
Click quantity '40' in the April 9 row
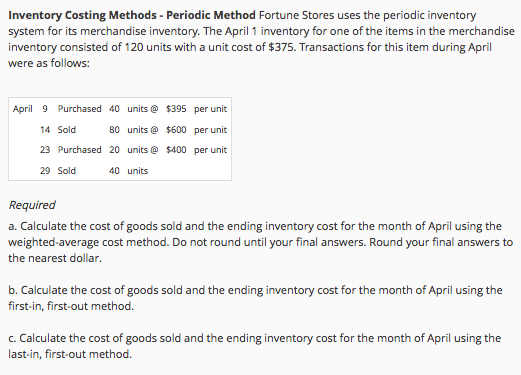point(114,109)
